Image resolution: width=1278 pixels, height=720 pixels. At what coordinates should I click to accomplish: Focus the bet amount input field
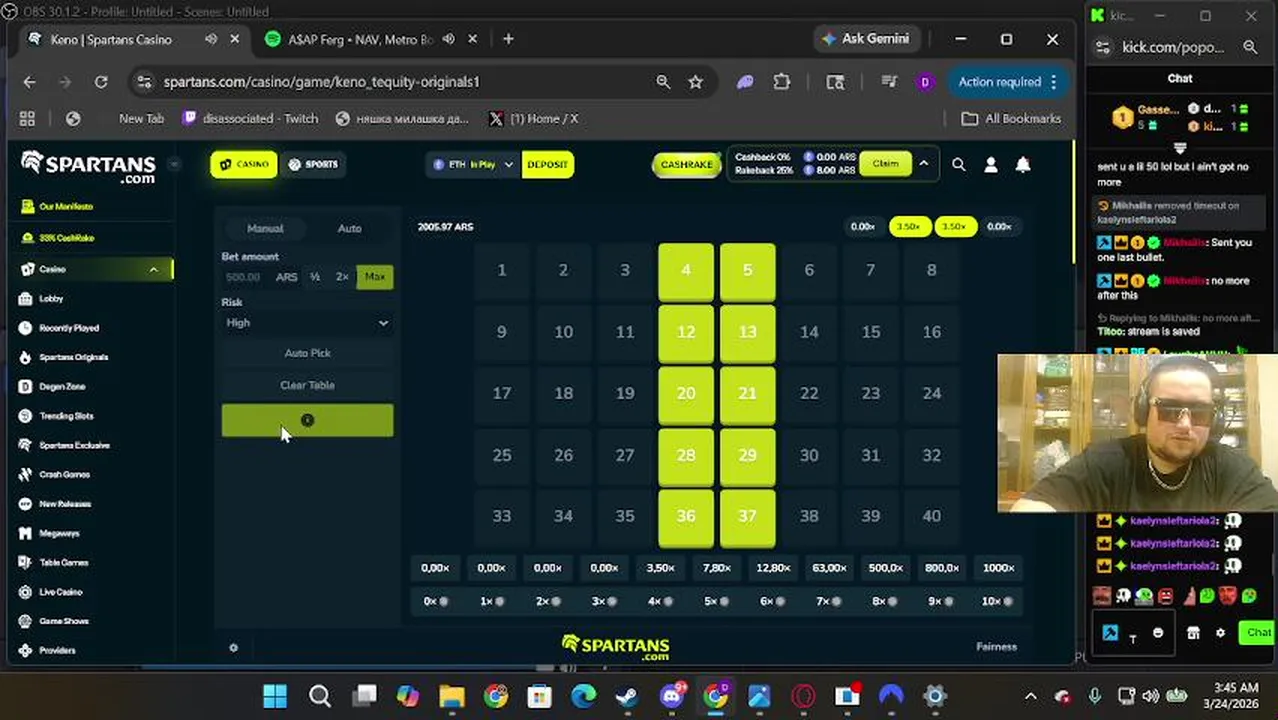pos(246,277)
